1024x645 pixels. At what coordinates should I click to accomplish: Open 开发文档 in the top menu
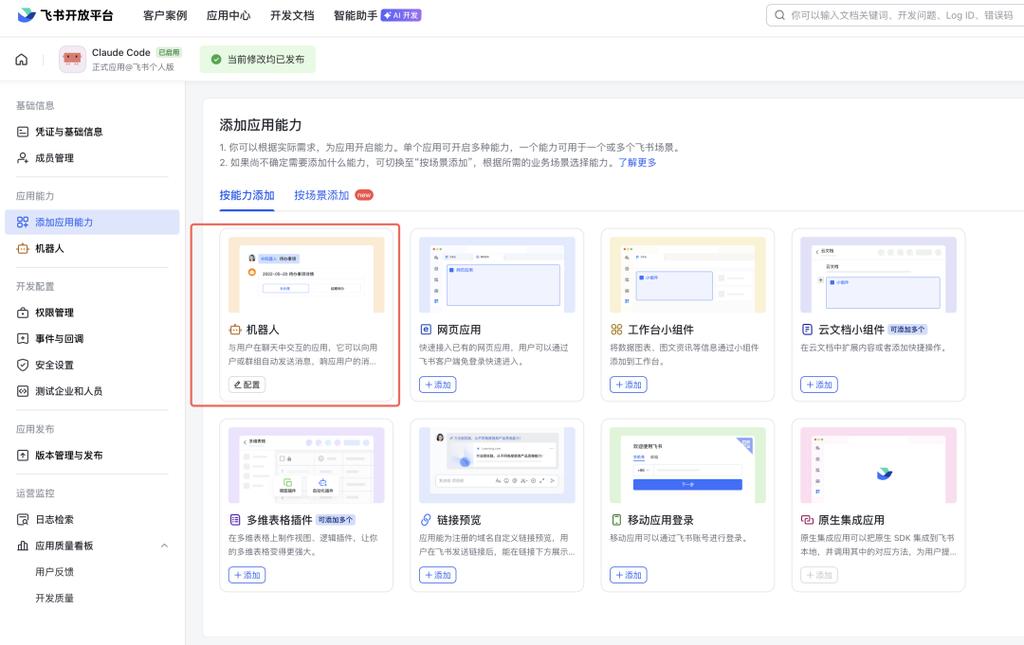pos(293,15)
